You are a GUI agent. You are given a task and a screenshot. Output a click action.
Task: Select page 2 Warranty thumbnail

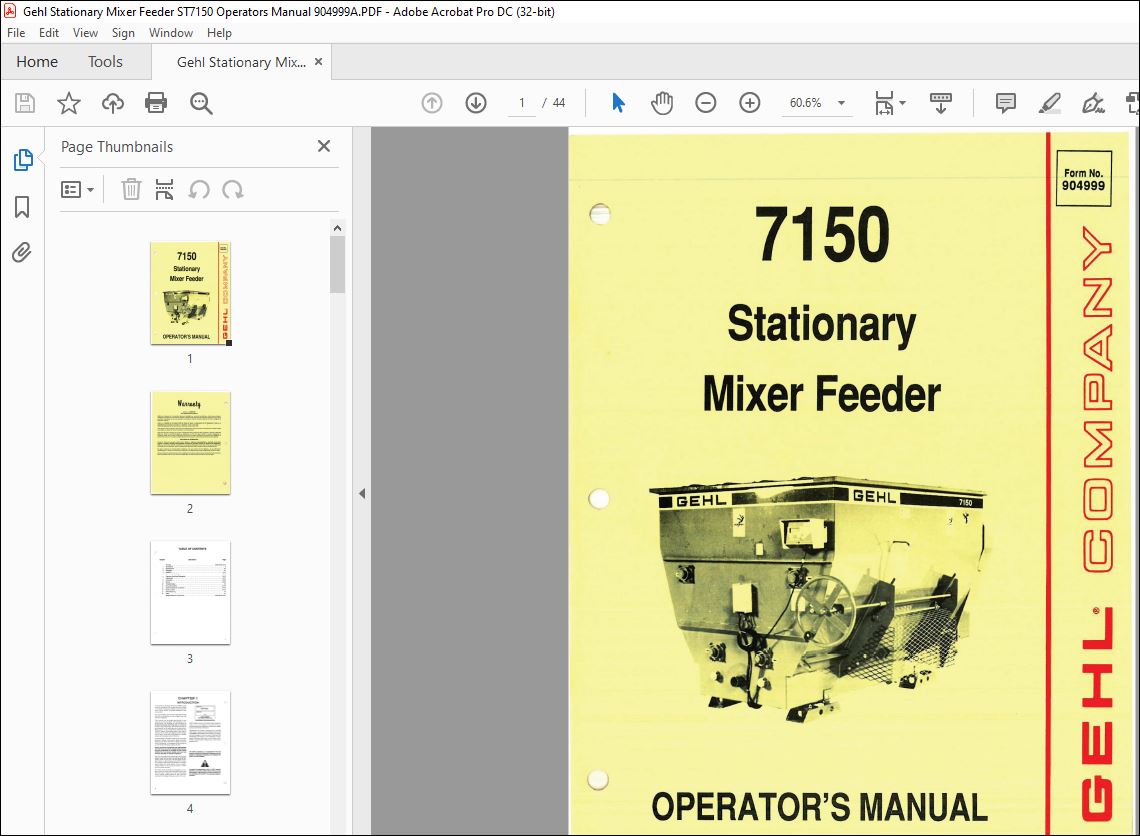coord(190,443)
